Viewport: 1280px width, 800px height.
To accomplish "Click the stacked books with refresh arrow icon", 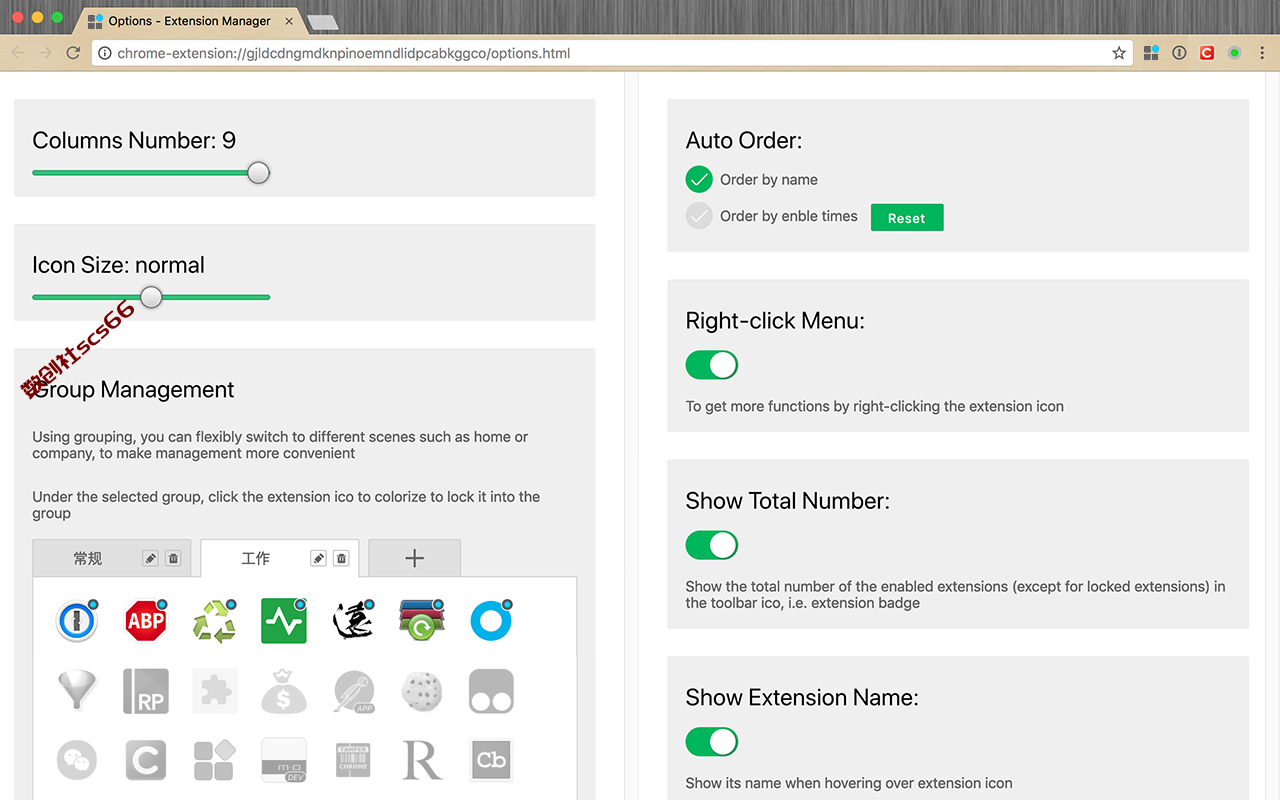I will click(422, 621).
